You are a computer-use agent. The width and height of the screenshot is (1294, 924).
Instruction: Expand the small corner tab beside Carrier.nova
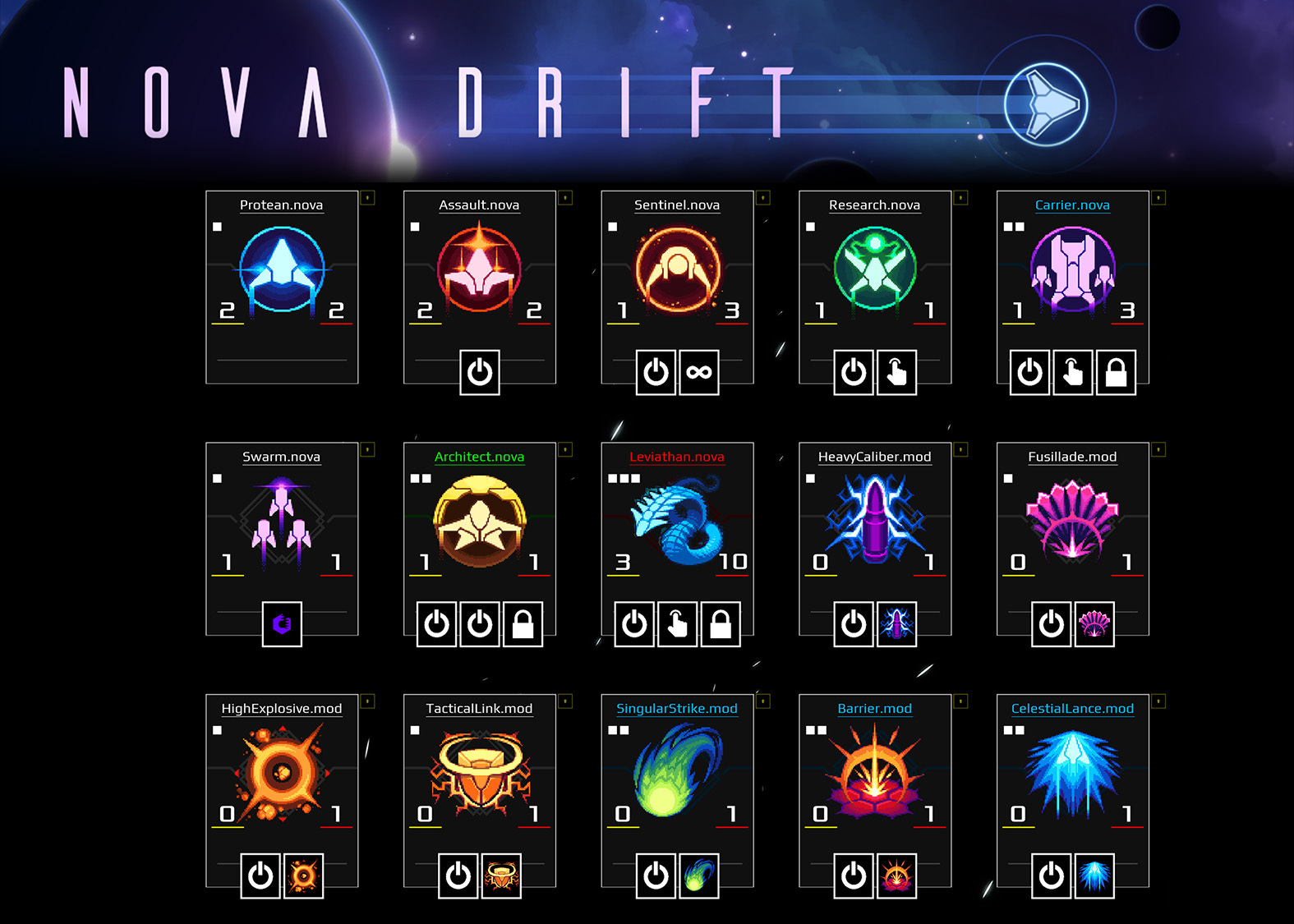1158,198
